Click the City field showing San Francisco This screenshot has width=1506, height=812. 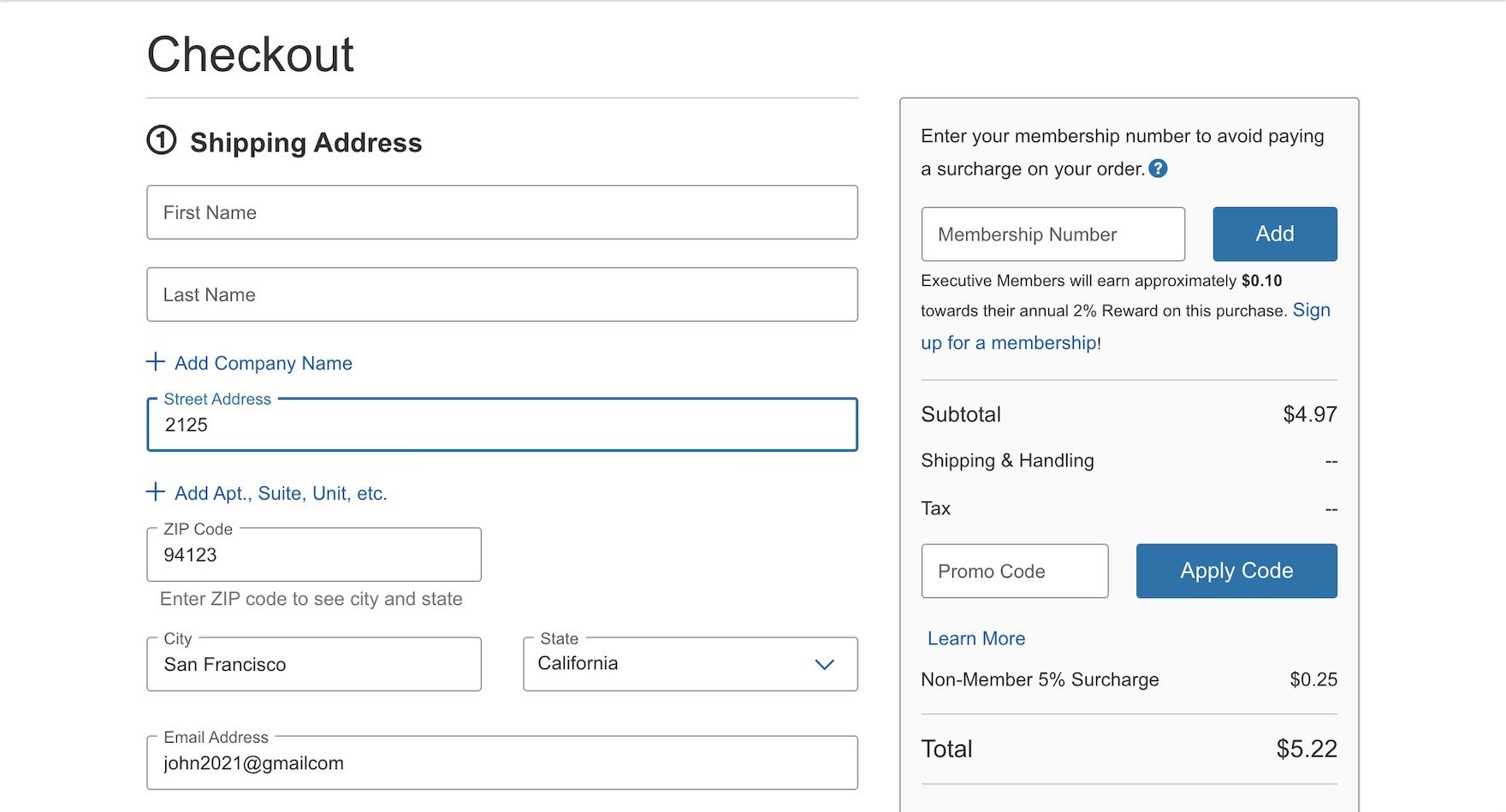(313, 665)
